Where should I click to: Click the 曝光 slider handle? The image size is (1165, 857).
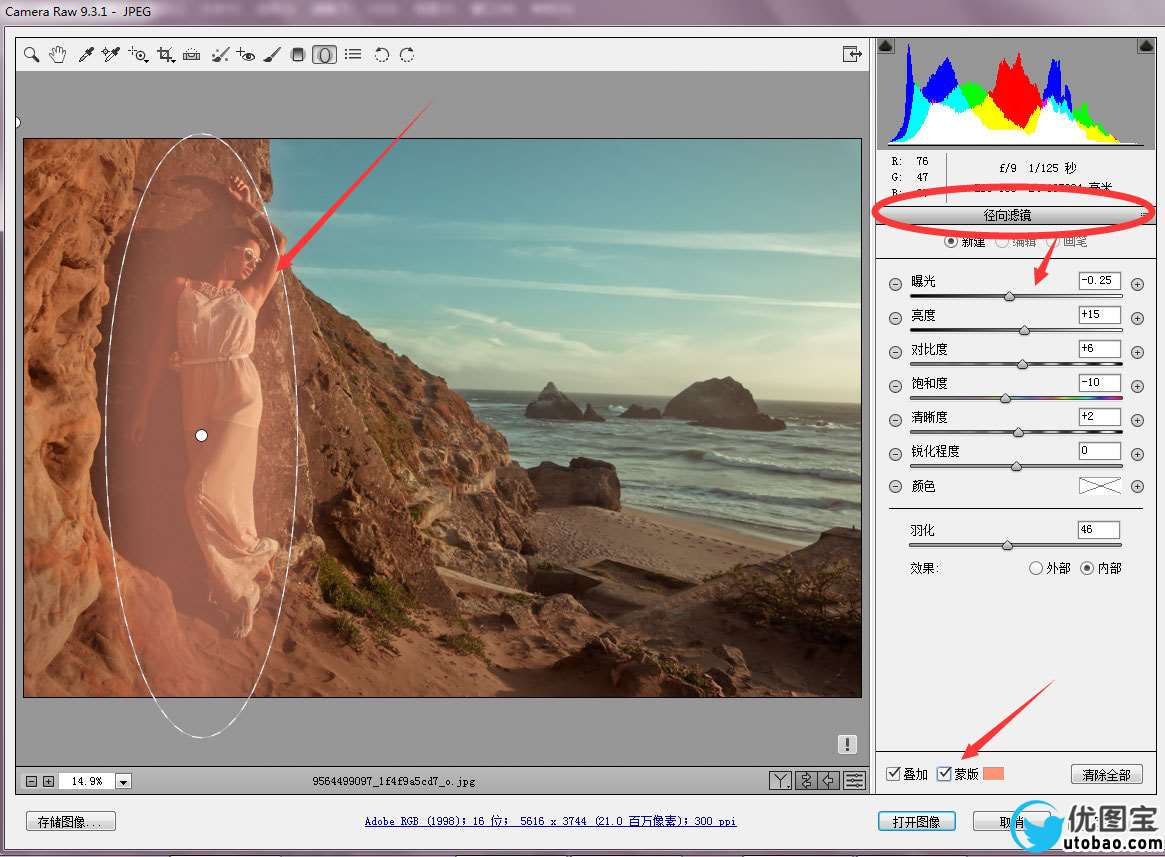pyautogui.click(x=1009, y=296)
